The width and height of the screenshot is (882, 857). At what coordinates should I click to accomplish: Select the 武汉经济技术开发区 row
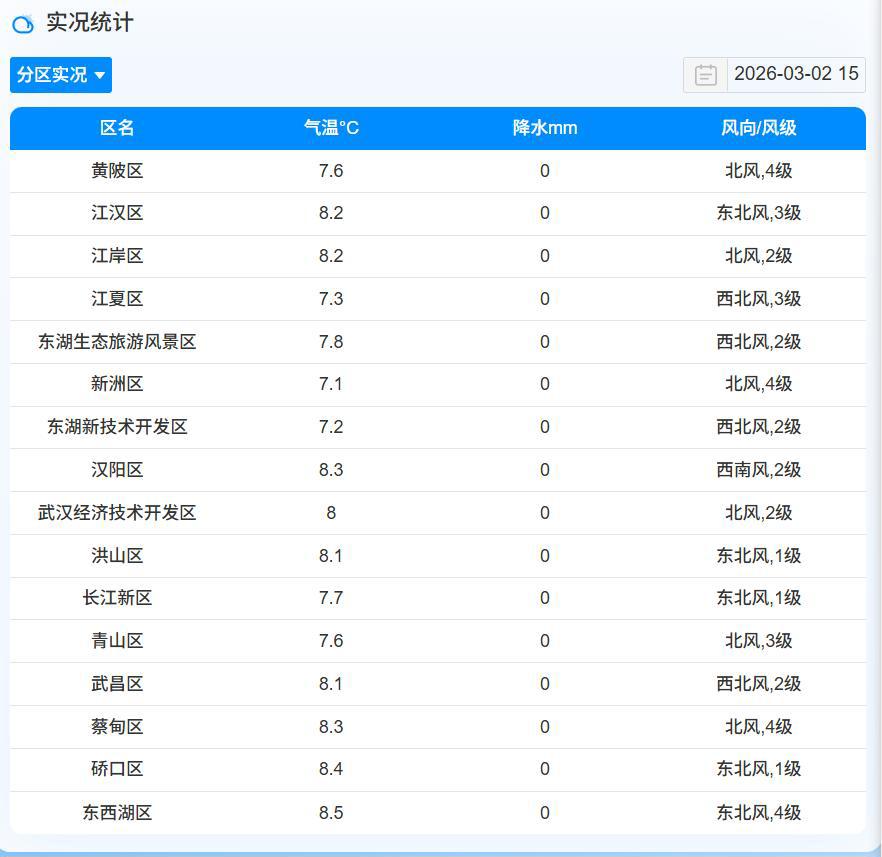117,513
